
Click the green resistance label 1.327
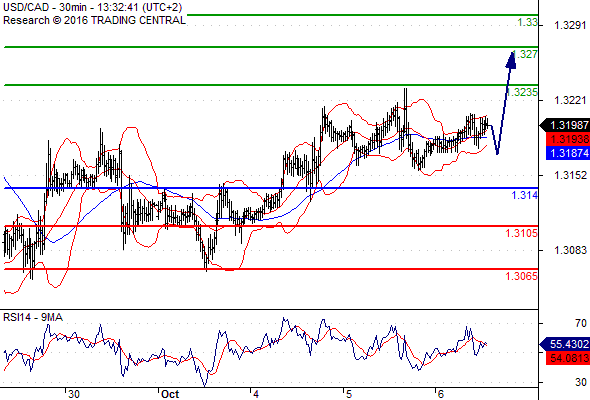point(525,54)
